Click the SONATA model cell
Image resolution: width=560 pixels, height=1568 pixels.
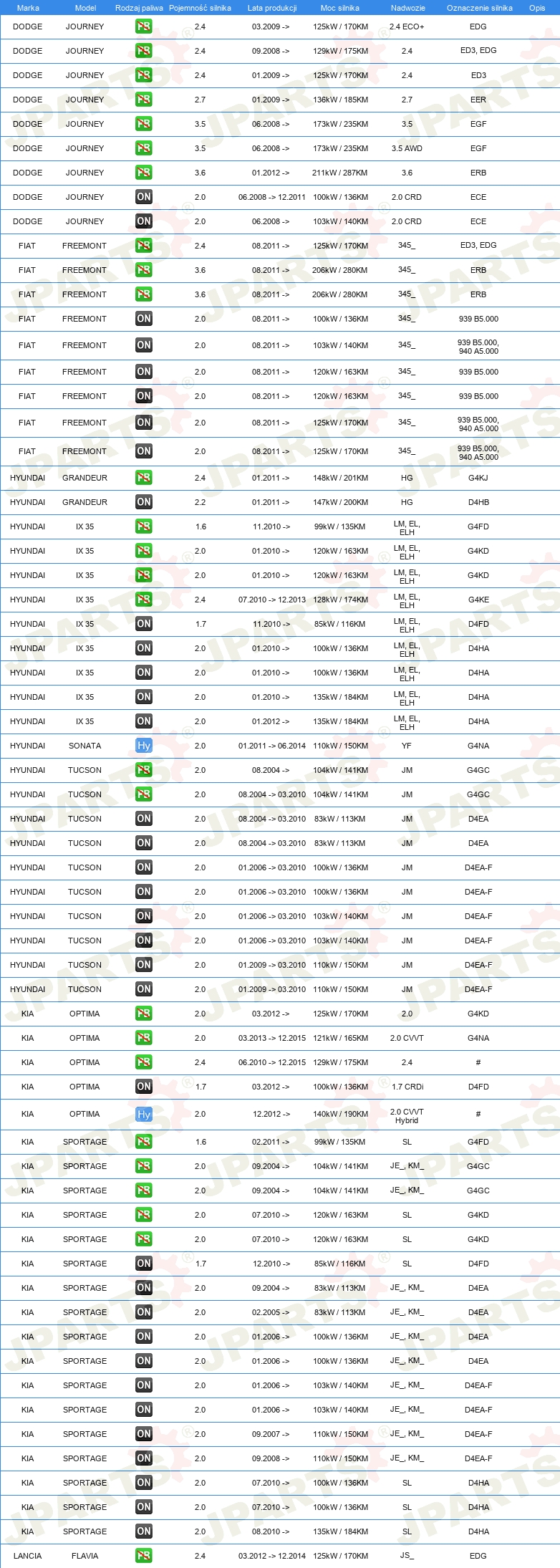click(85, 746)
